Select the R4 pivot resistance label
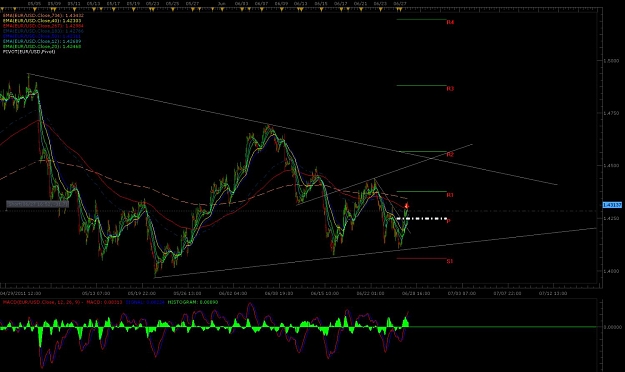 pyautogui.click(x=450, y=22)
